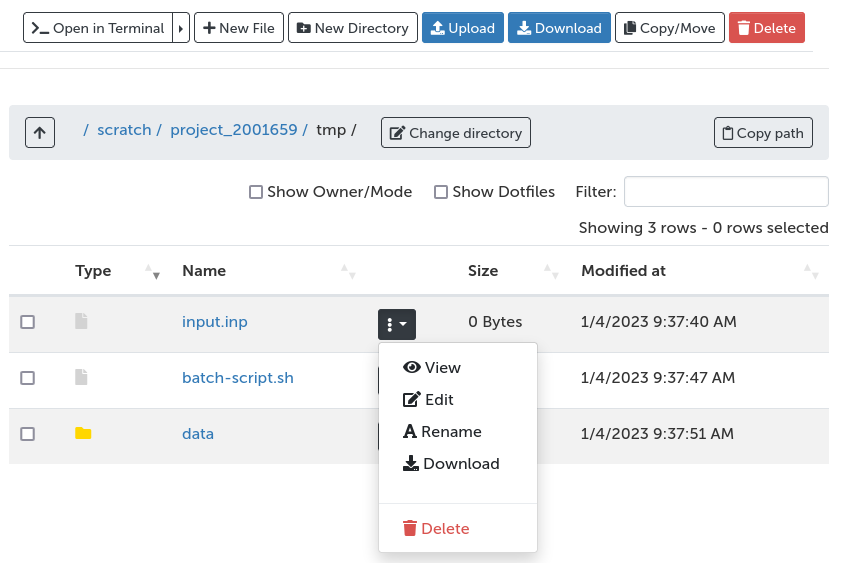
Task: Click the Size column header
Action: [x=483, y=271]
